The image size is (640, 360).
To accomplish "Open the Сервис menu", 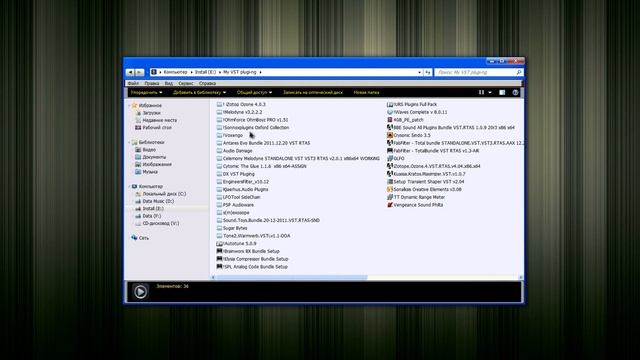I will tap(186, 83).
